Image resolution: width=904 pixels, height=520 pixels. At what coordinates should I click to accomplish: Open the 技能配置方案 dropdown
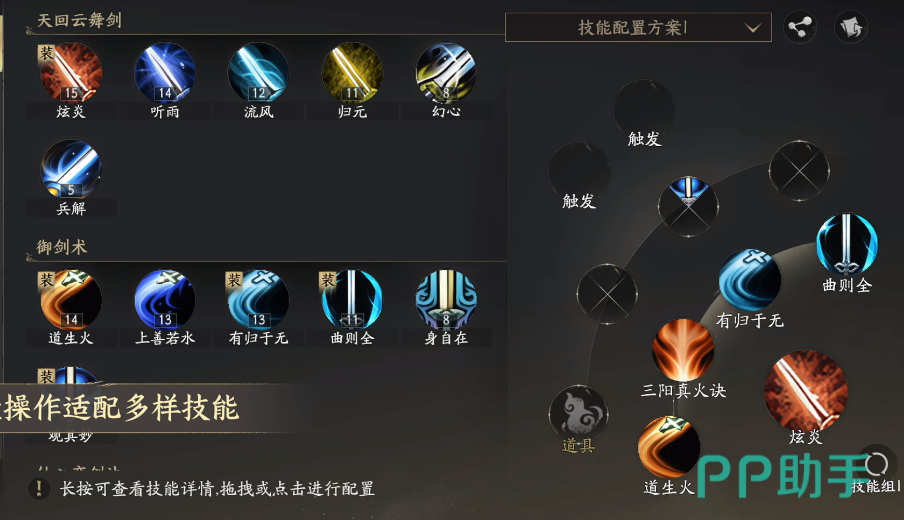[x=638, y=27]
